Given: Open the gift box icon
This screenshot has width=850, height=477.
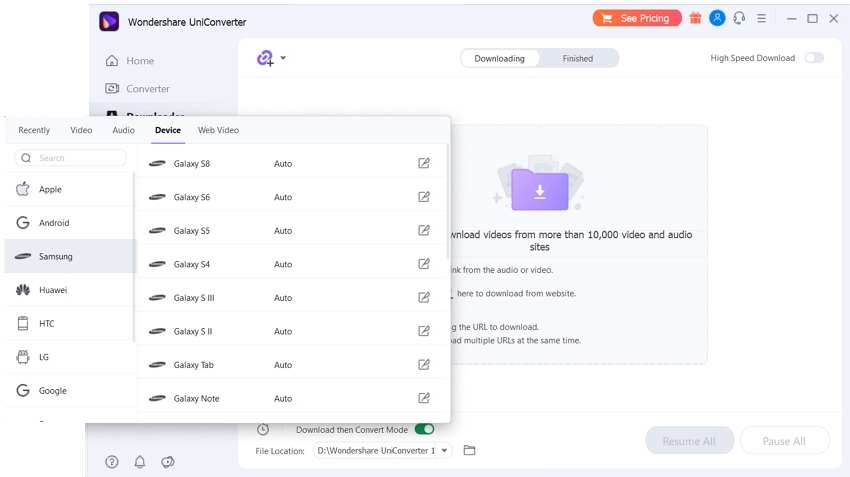Looking at the screenshot, I should [695, 18].
